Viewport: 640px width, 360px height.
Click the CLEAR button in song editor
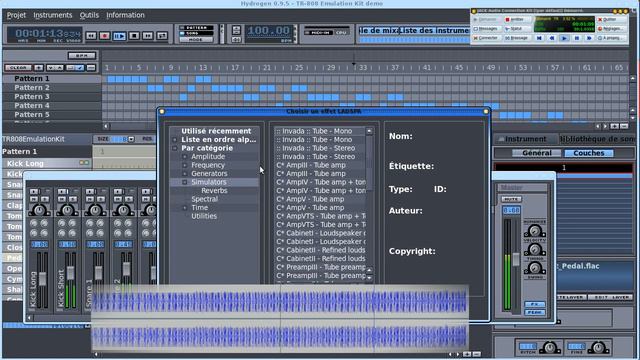click(18, 67)
